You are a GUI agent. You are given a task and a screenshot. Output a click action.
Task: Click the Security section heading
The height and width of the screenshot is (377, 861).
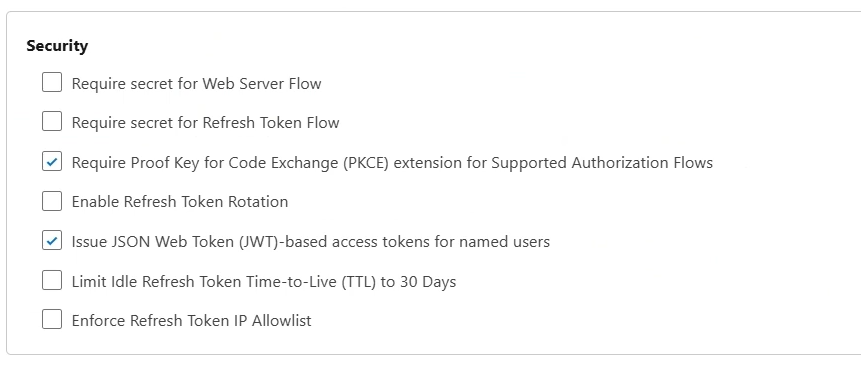(57, 46)
